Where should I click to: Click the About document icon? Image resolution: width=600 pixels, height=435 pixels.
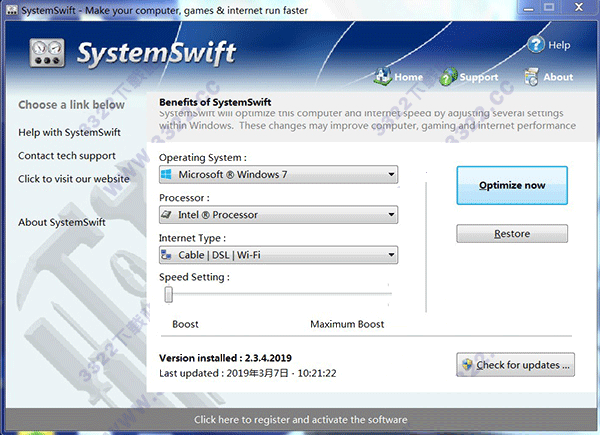click(x=531, y=77)
